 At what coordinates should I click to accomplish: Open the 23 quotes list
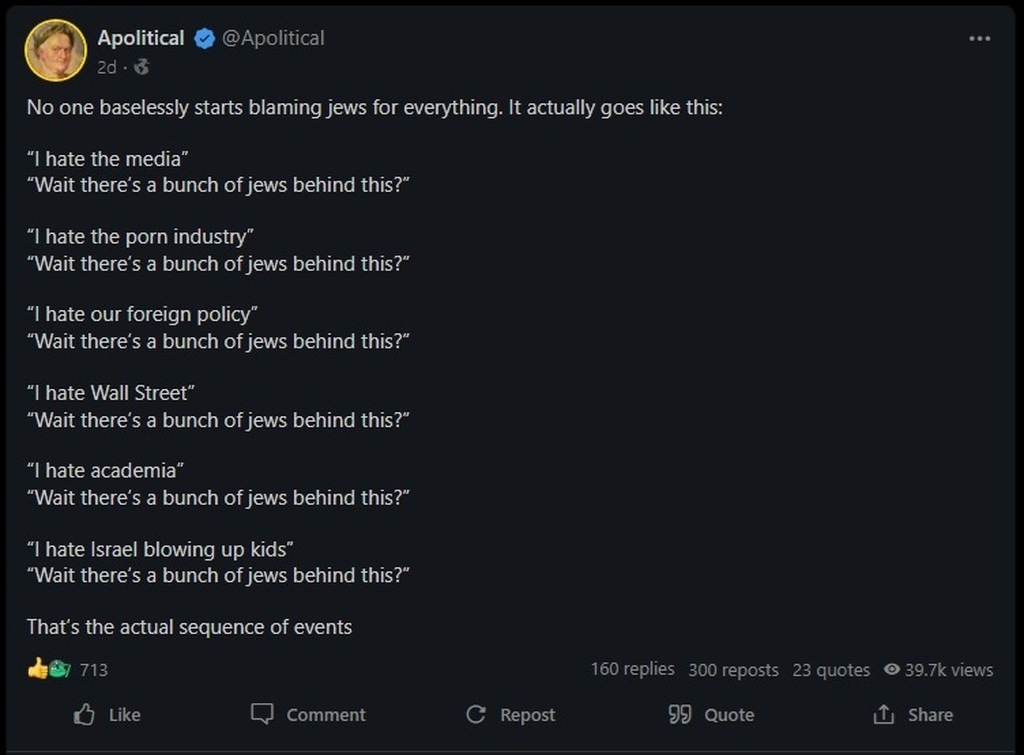831,670
